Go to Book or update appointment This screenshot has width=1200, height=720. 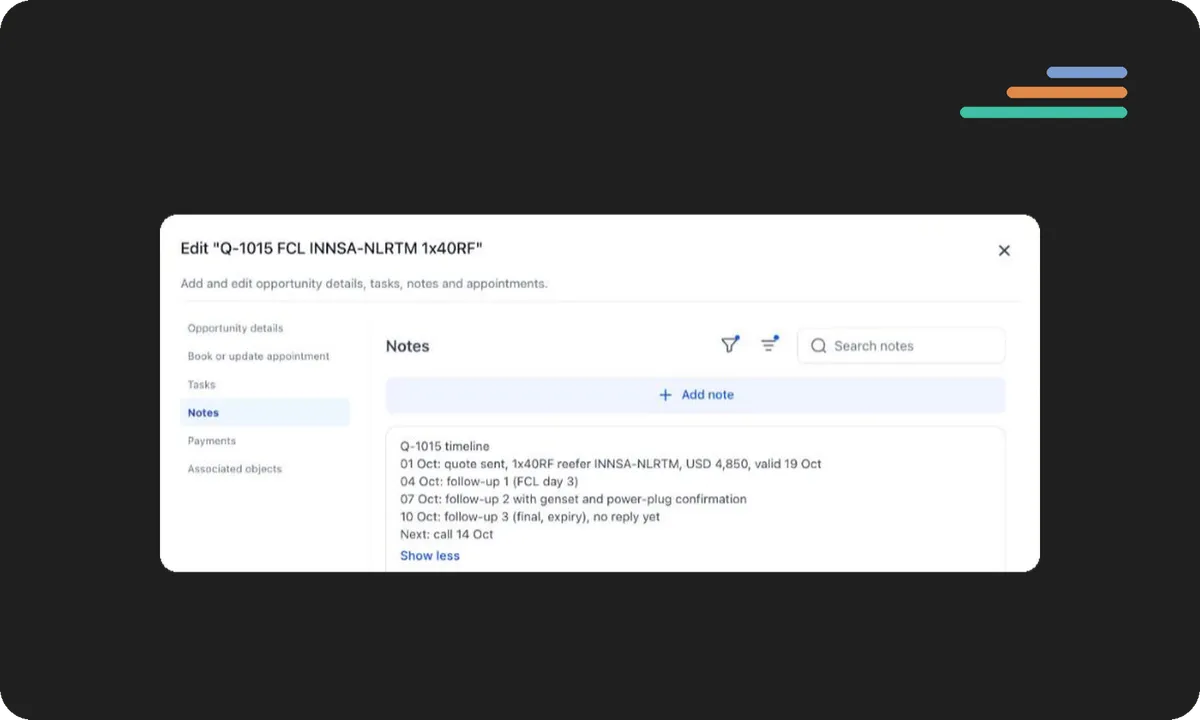click(x=258, y=356)
